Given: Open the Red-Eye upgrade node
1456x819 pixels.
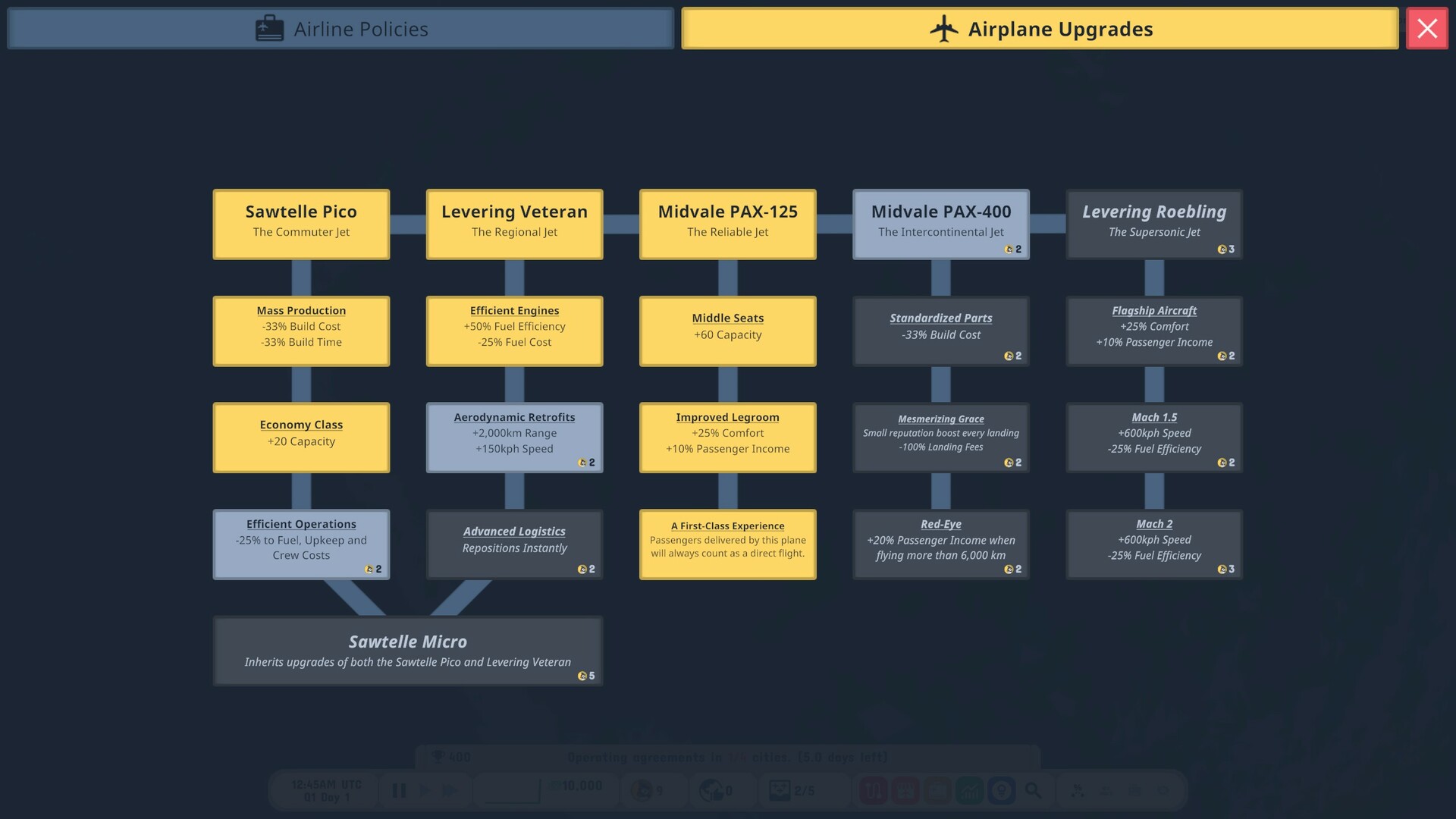Looking at the screenshot, I should coord(940,544).
